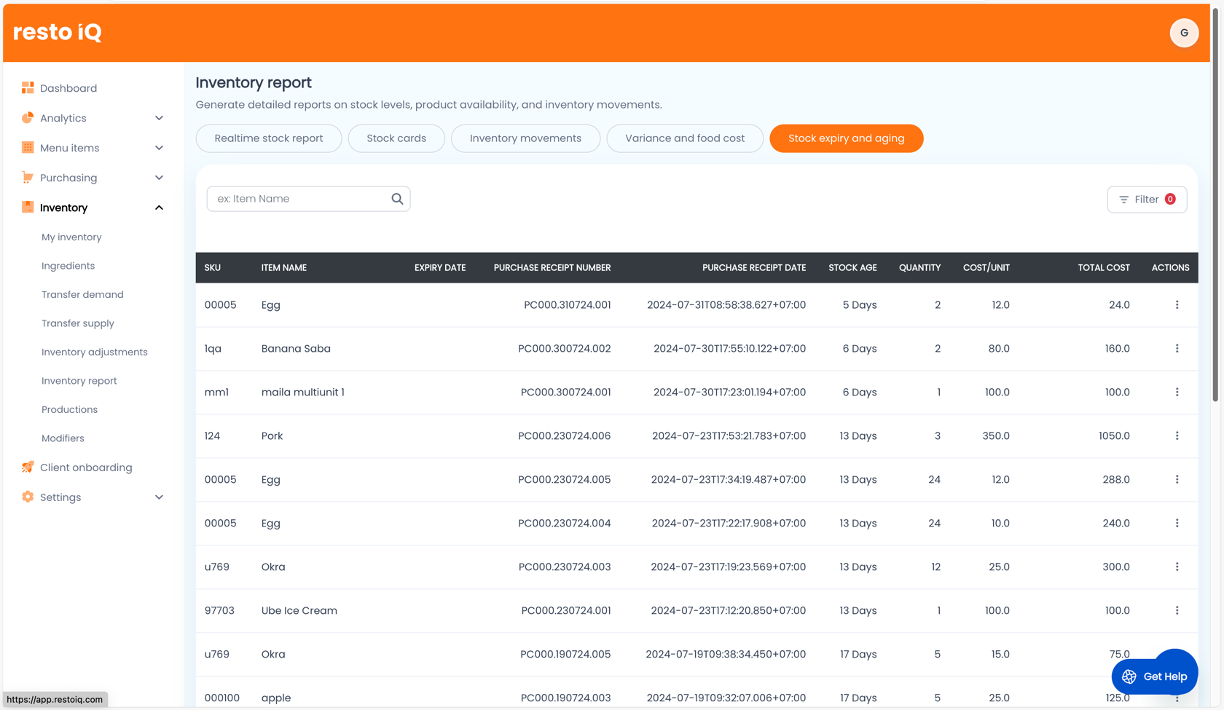Click the Dashboard icon in sidebar
The image size is (1224, 710).
28,88
